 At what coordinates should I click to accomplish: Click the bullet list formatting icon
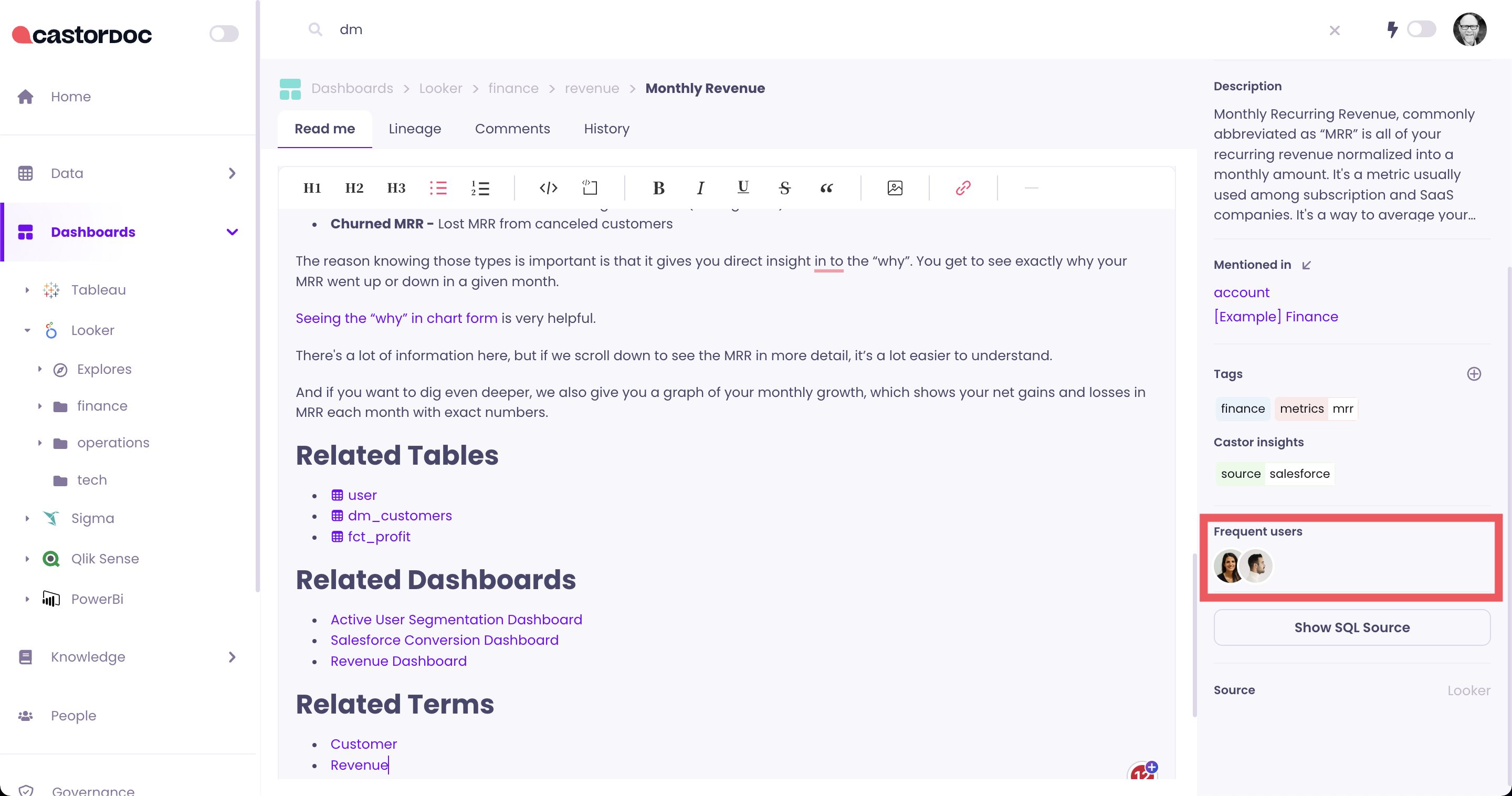click(438, 188)
